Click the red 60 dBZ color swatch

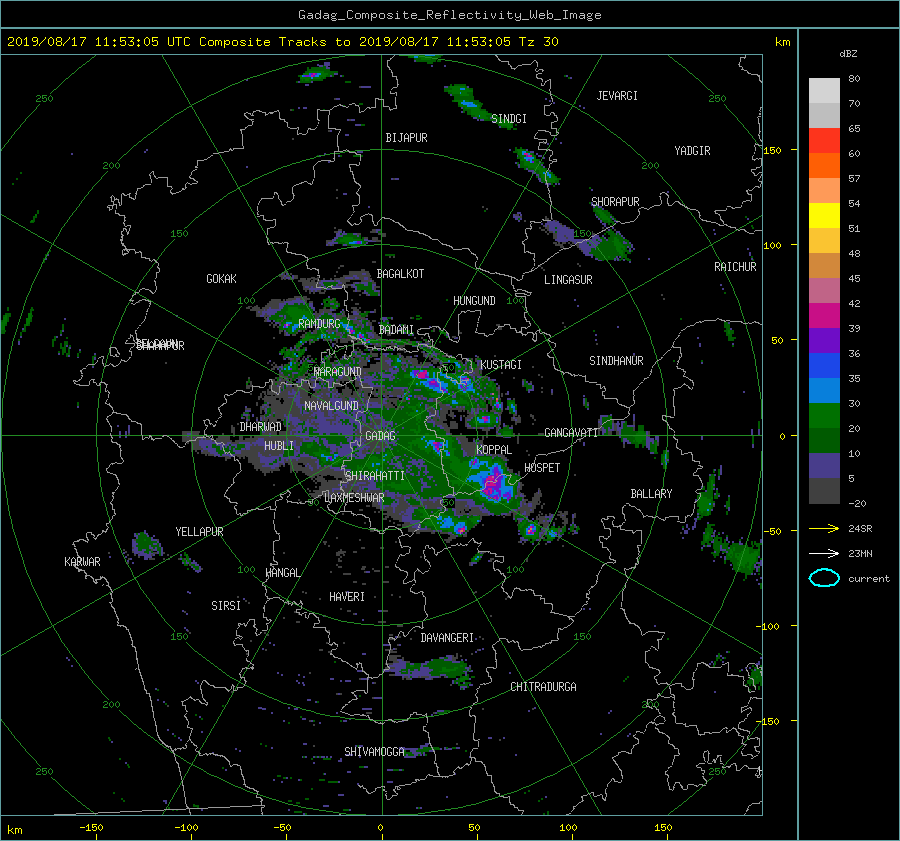[x=824, y=140]
